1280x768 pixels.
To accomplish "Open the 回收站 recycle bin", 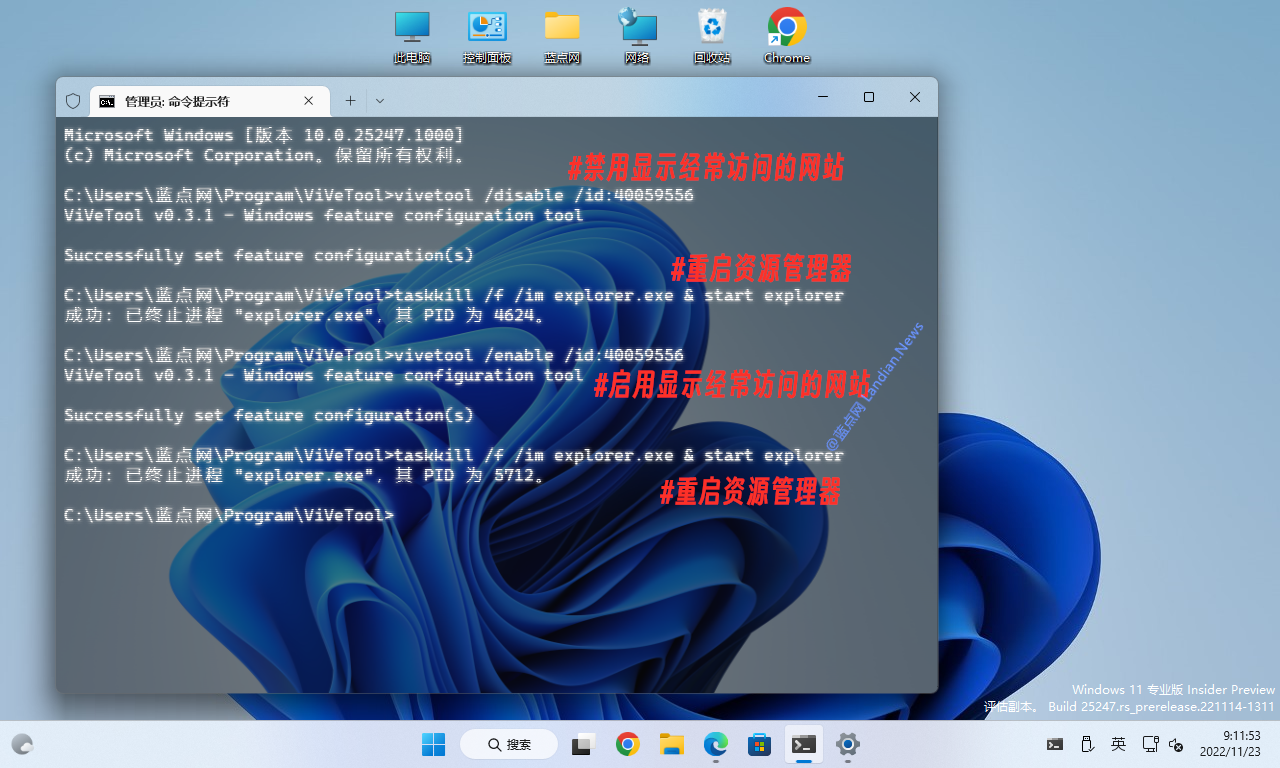I will (x=712, y=37).
